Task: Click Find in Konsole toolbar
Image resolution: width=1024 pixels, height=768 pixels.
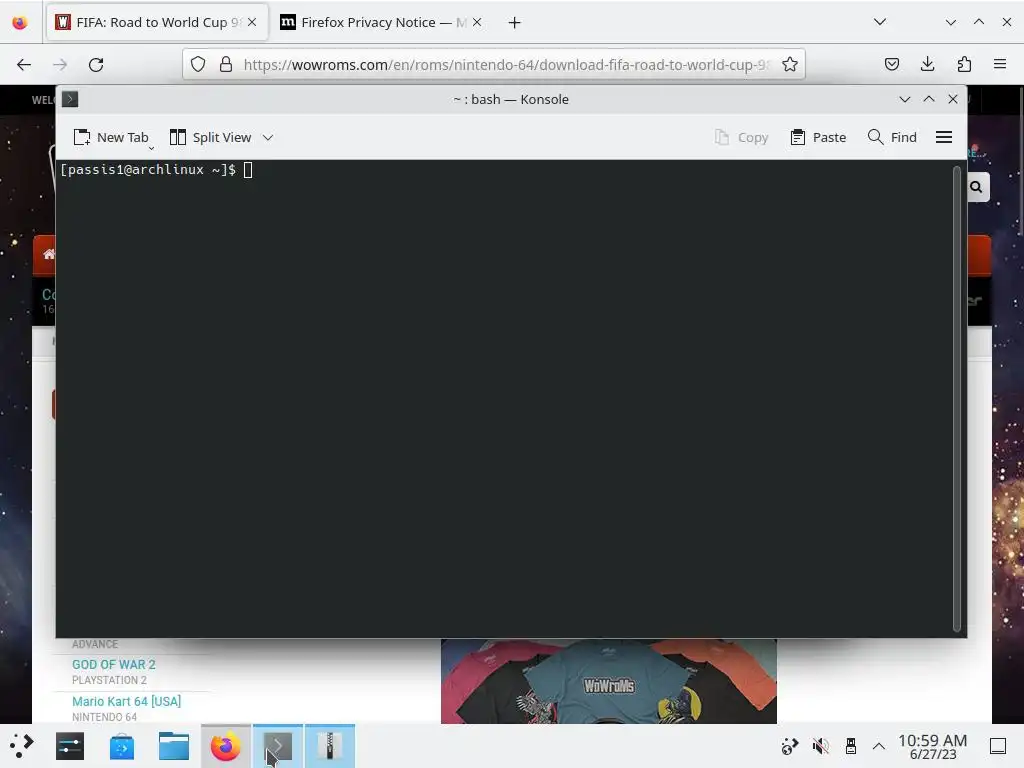Action: pyautogui.click(x=892, y=137)
